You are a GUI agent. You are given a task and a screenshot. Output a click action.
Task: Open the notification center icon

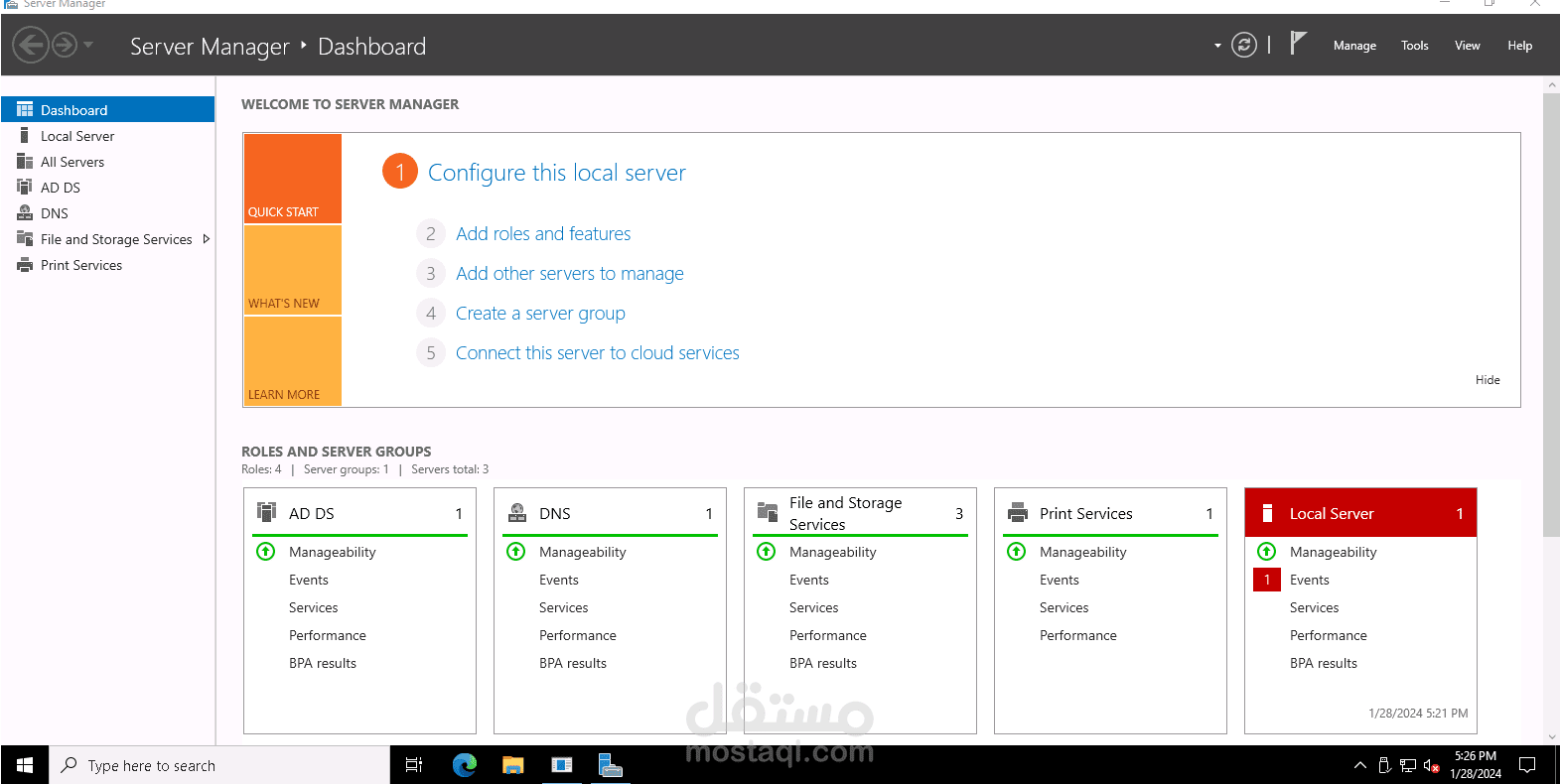(x=1527, y=765)
